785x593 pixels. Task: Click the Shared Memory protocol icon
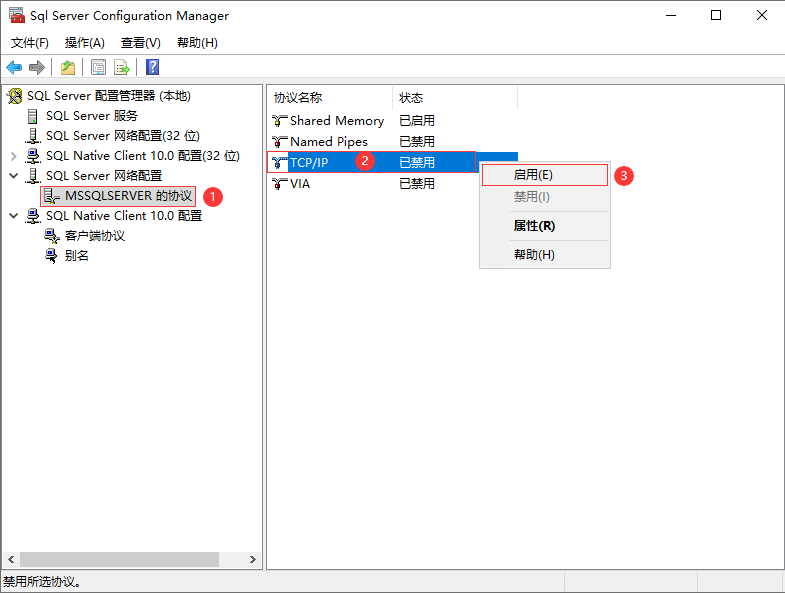click(x=279, y=121)
